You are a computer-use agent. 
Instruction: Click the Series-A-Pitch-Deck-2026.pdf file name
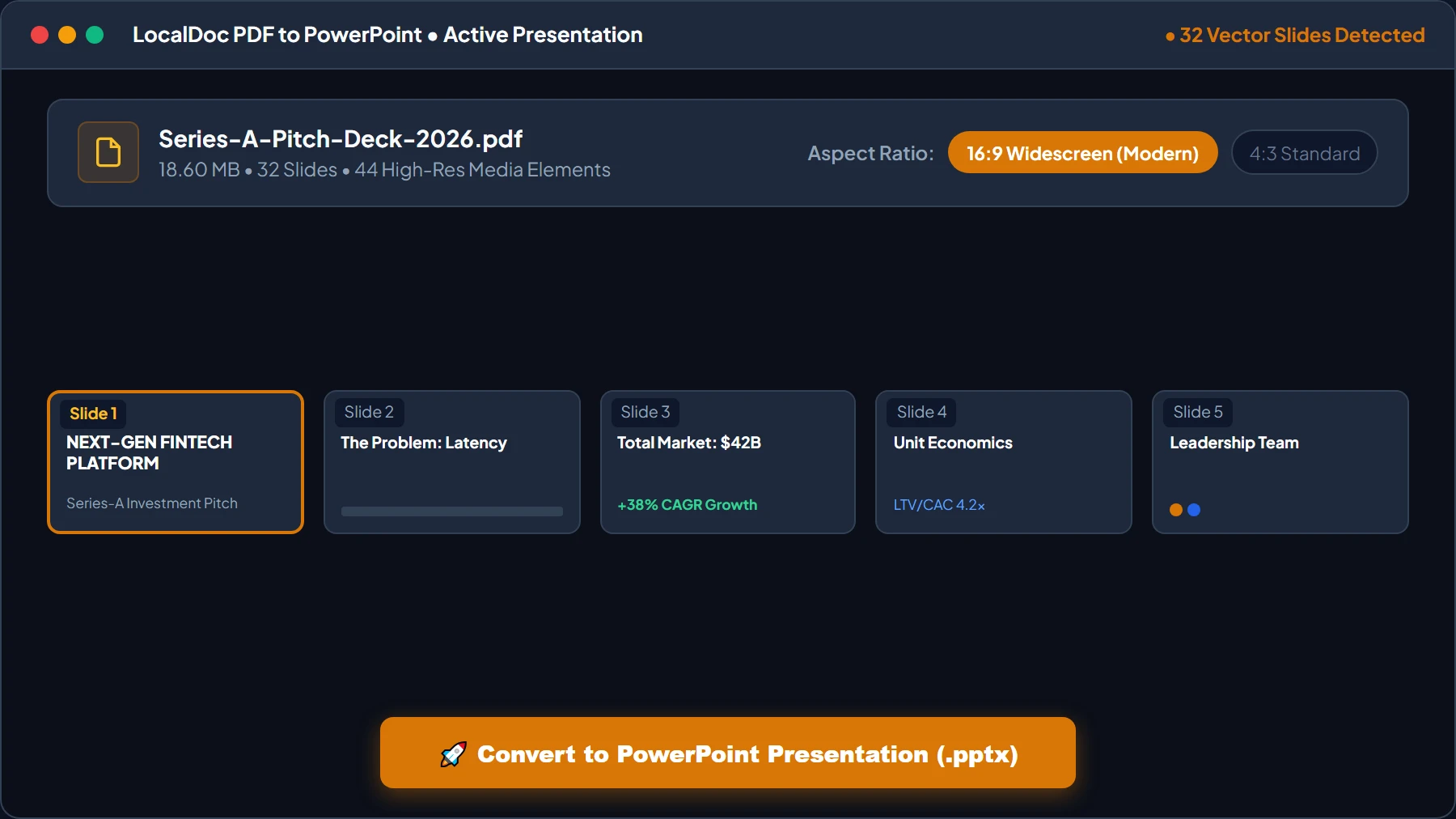341,139
